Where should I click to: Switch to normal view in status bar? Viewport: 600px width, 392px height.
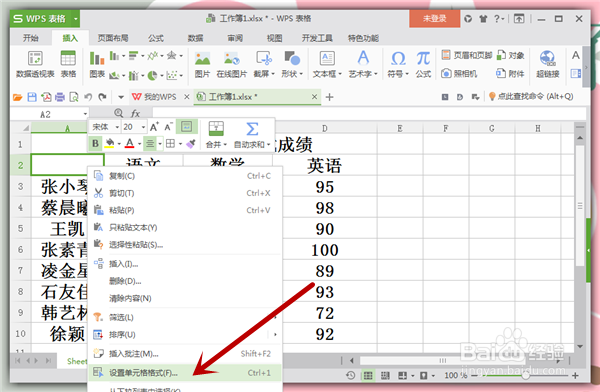tap(368, 376)
